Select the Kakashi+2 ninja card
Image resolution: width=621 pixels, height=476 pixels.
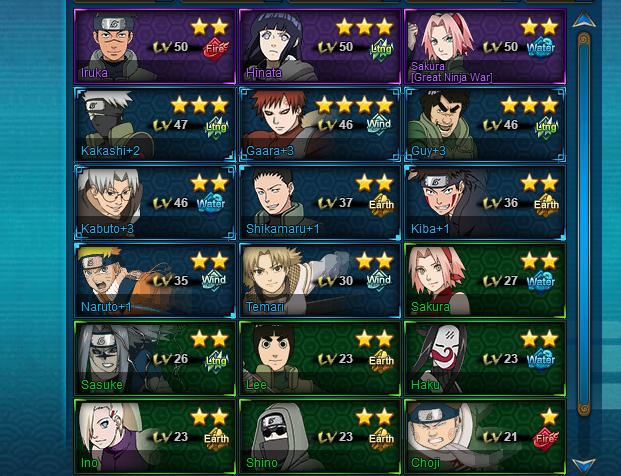tap(155, 125)
